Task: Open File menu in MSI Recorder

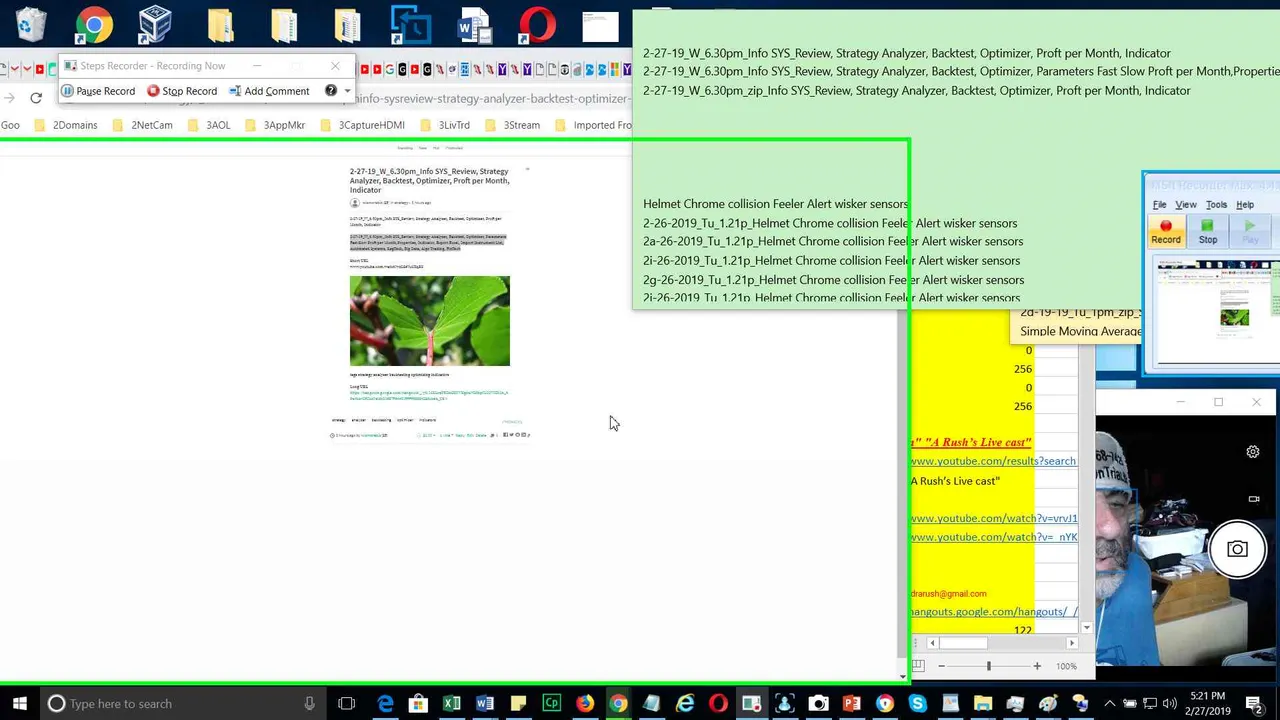Action: 1159,205
